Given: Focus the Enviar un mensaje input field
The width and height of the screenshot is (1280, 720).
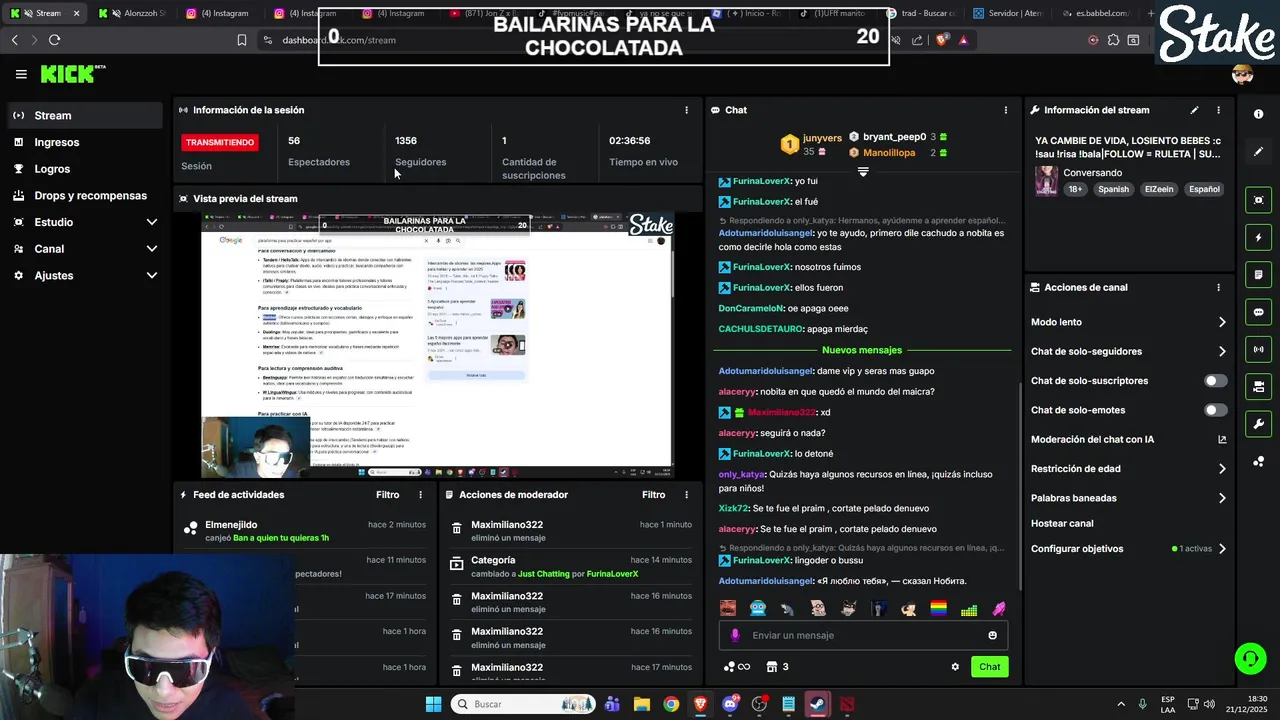Looking at the screenshot, I should pos(863,635).
